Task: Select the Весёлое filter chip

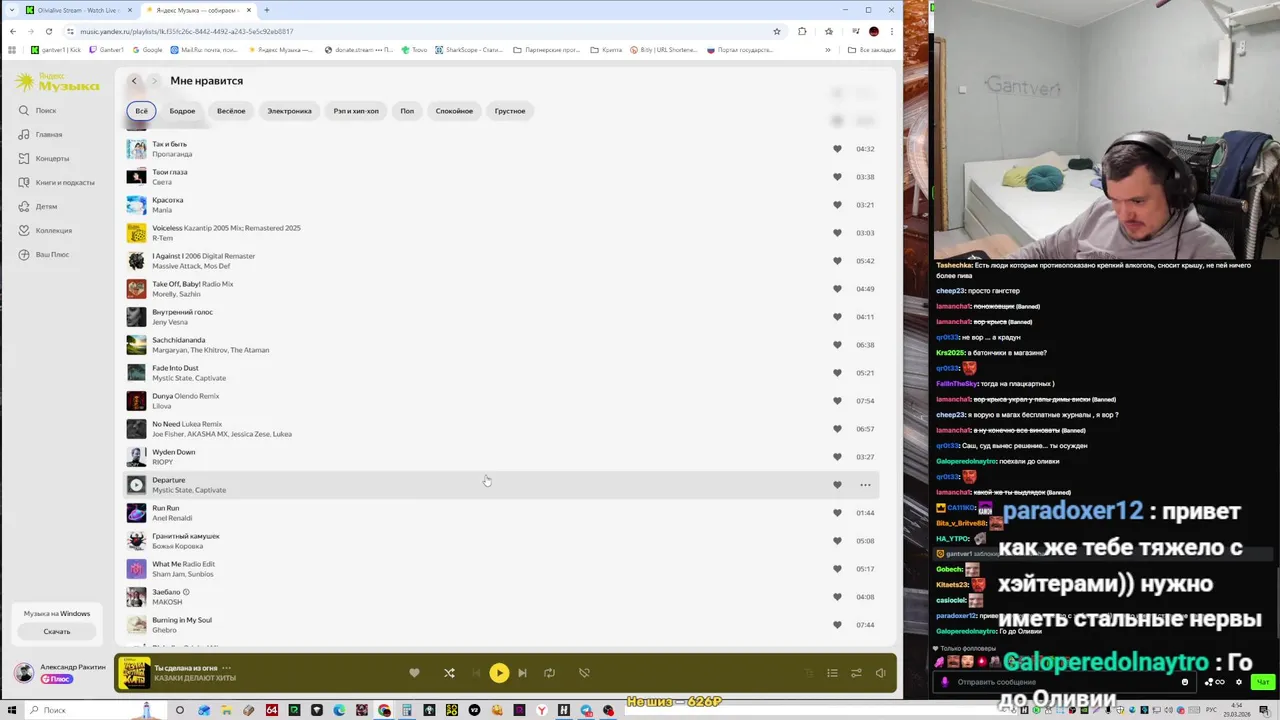Action: point(231,111)
